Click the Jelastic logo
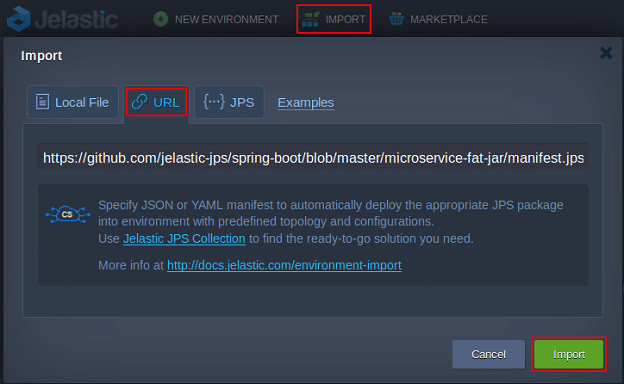Screen dimensions: 624x384 tap(62, 19)
